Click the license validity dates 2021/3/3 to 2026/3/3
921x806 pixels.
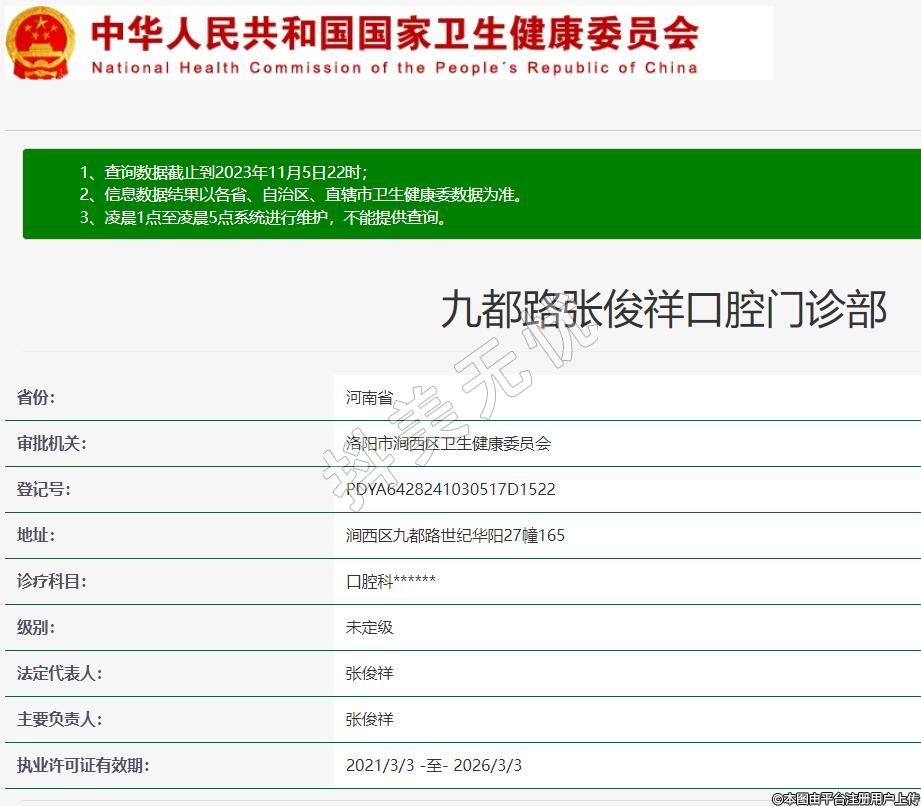[x=433, y=765]
